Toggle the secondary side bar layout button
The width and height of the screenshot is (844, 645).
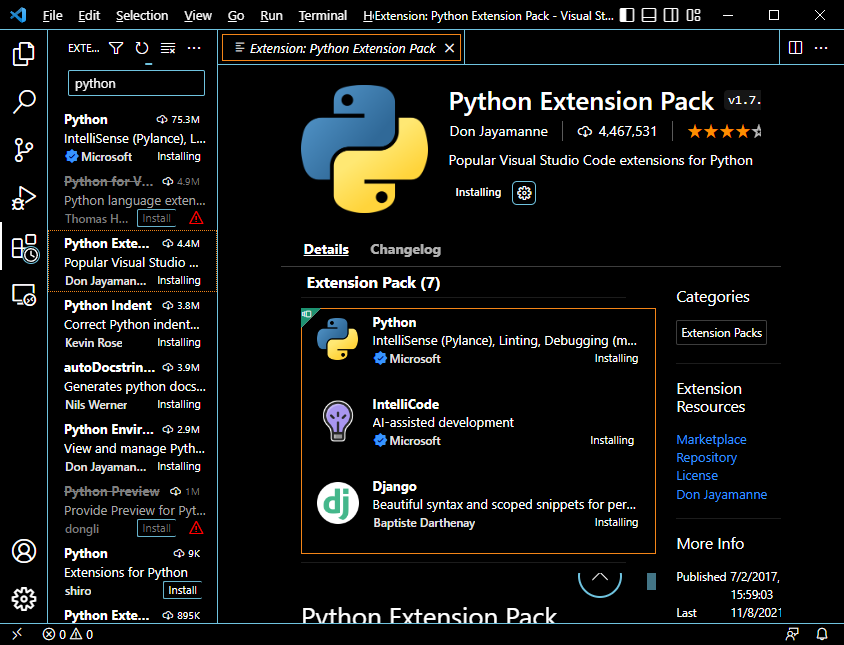pyautogui.click(x=671, y=15)
